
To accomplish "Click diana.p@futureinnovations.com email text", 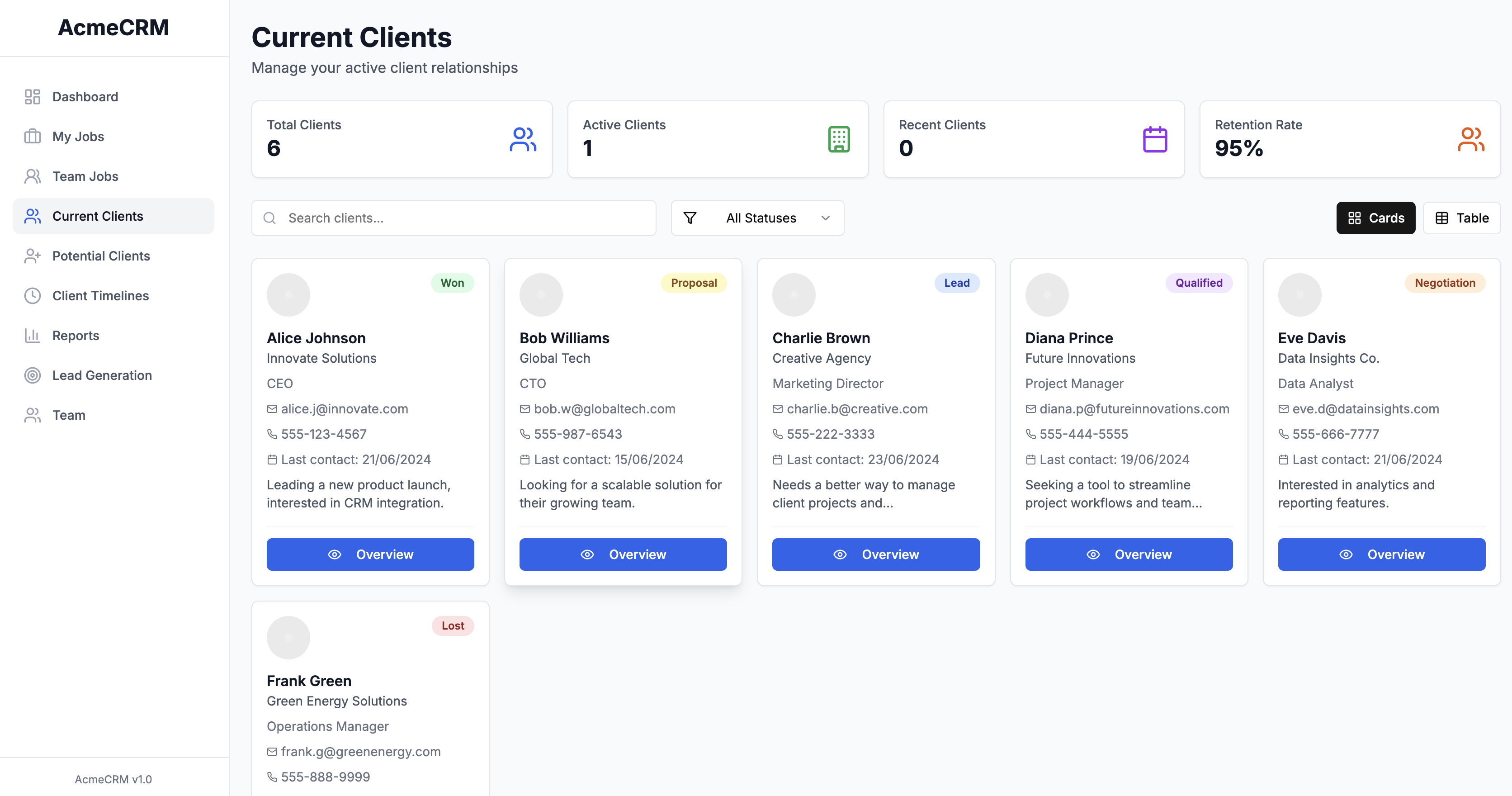I will [x=1134, y=409].
